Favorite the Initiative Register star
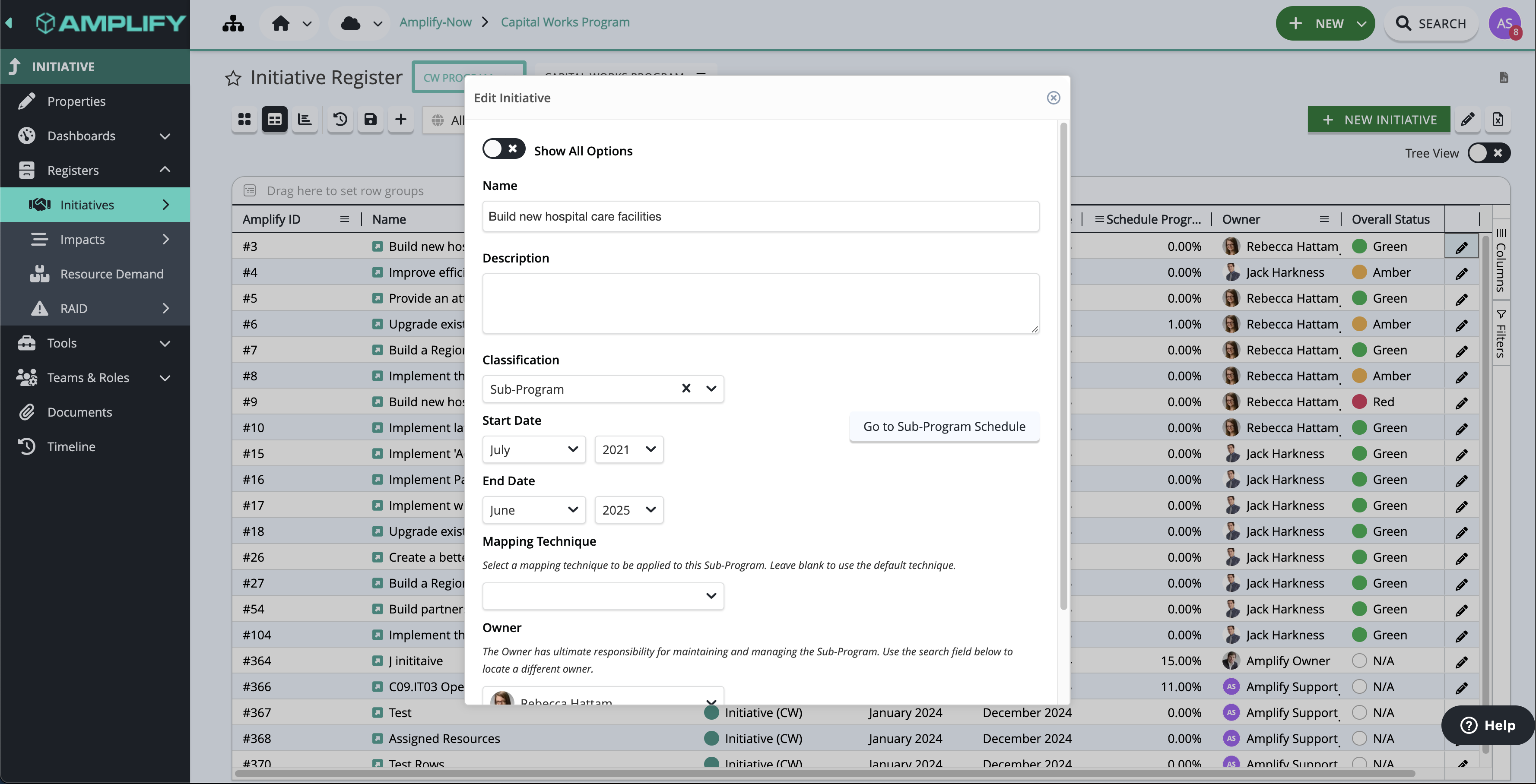1536x784 pixels. 232,78
